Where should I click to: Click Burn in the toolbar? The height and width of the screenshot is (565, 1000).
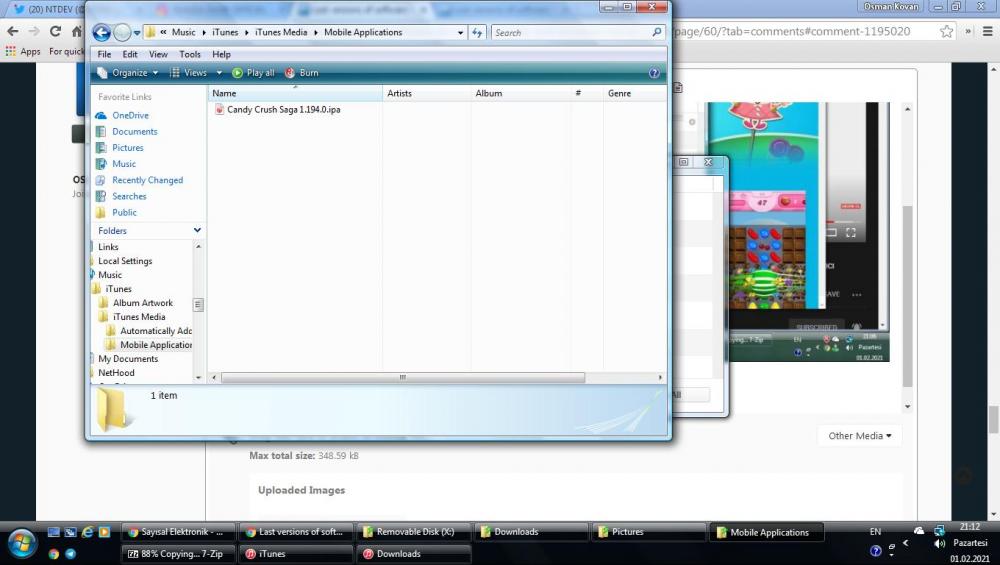pos(302,73)
